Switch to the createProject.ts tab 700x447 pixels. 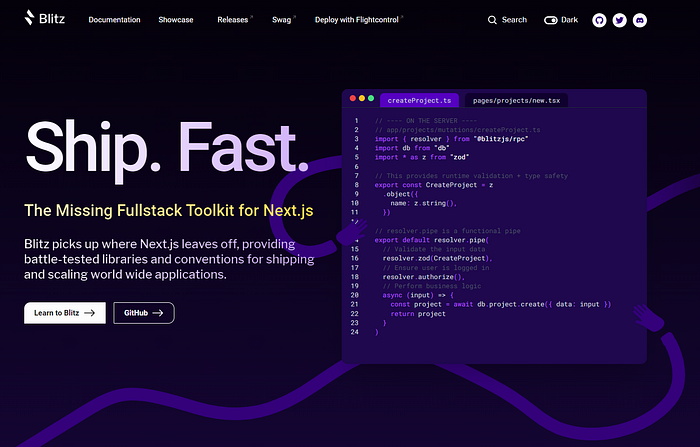419,100
